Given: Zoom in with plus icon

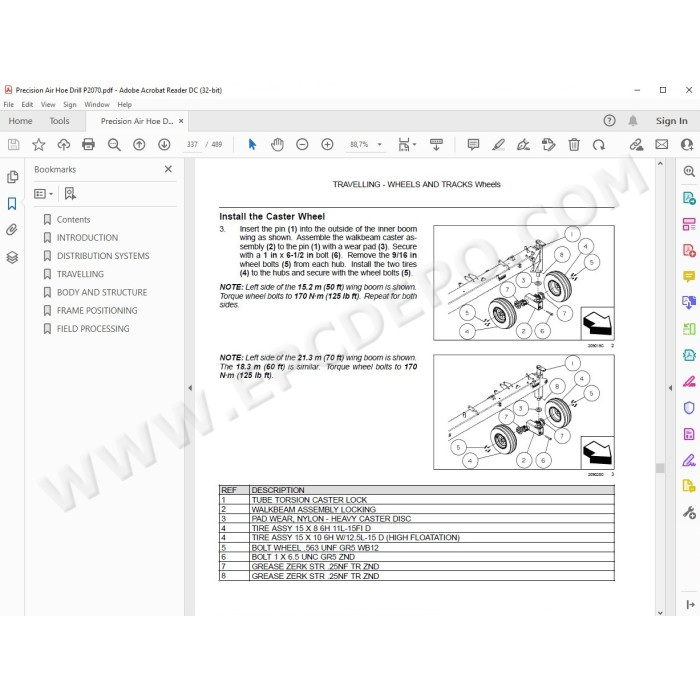Looking at the screenshot, I should tap(327, 144).
